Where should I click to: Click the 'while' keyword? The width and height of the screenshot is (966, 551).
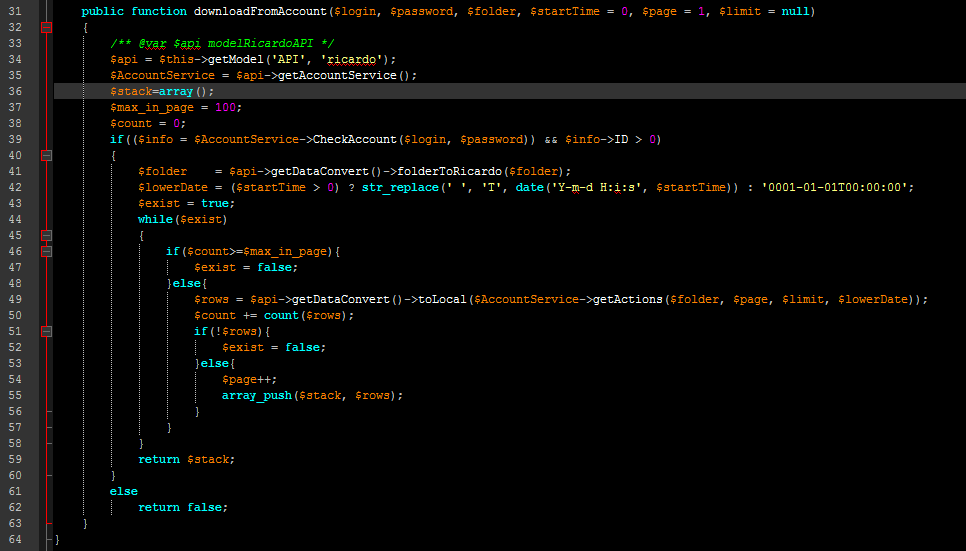click(155, 219)
